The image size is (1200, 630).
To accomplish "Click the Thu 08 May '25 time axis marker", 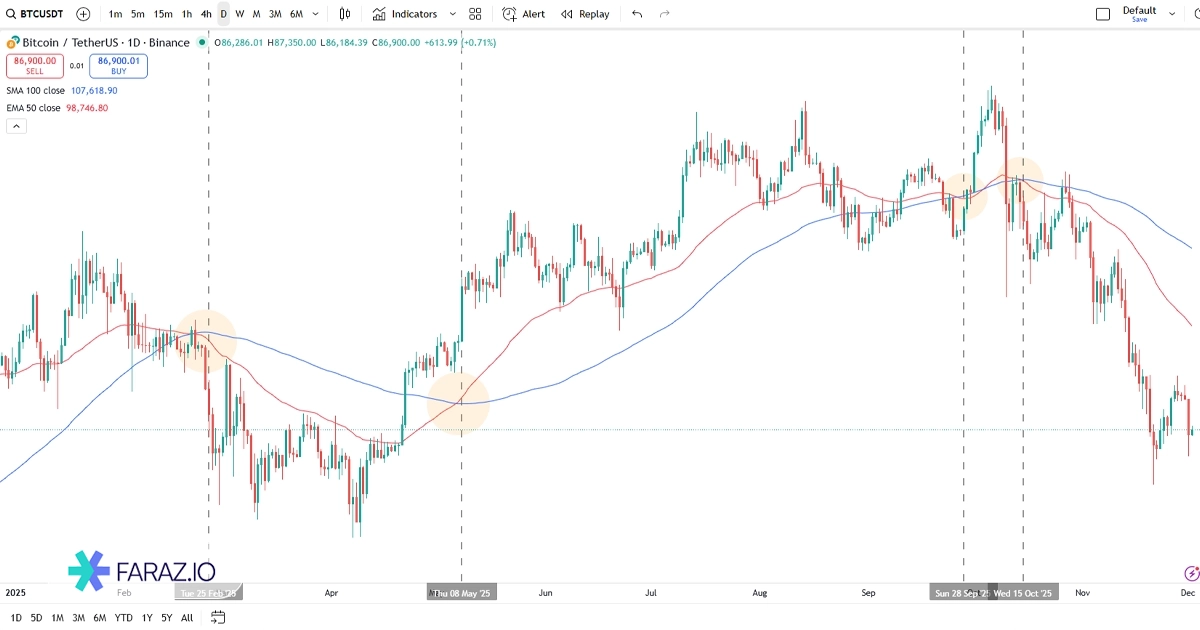I will click(x=462, y=593).
